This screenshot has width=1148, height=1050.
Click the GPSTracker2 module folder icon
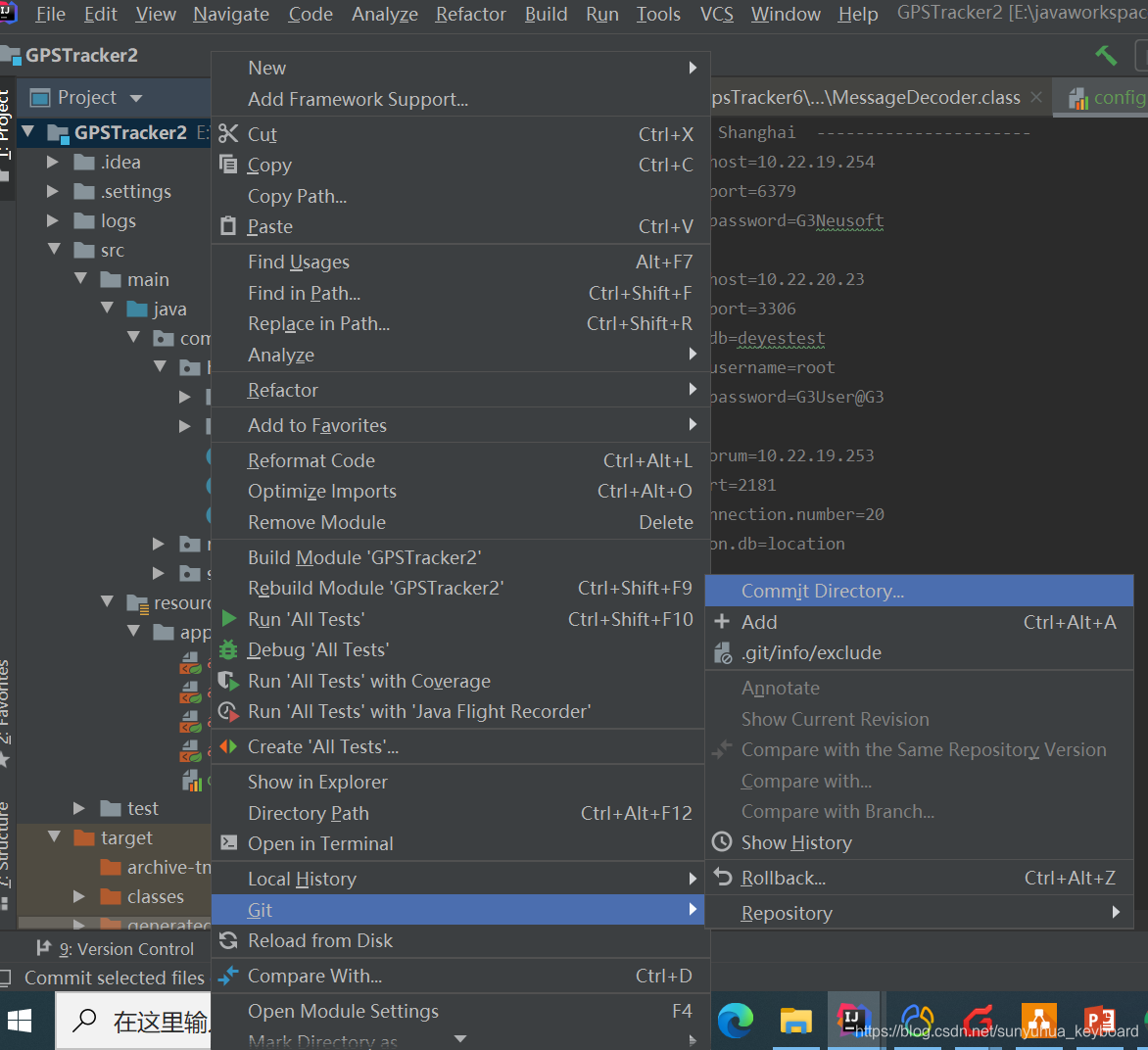58,133
